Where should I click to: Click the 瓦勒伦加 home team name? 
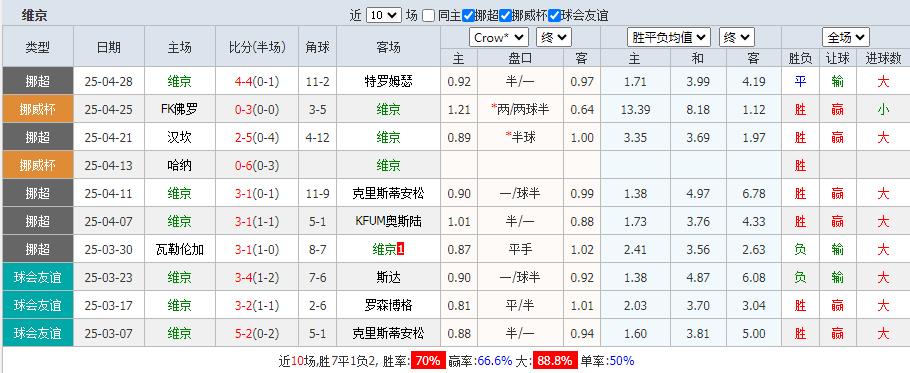tap(179, 249)
